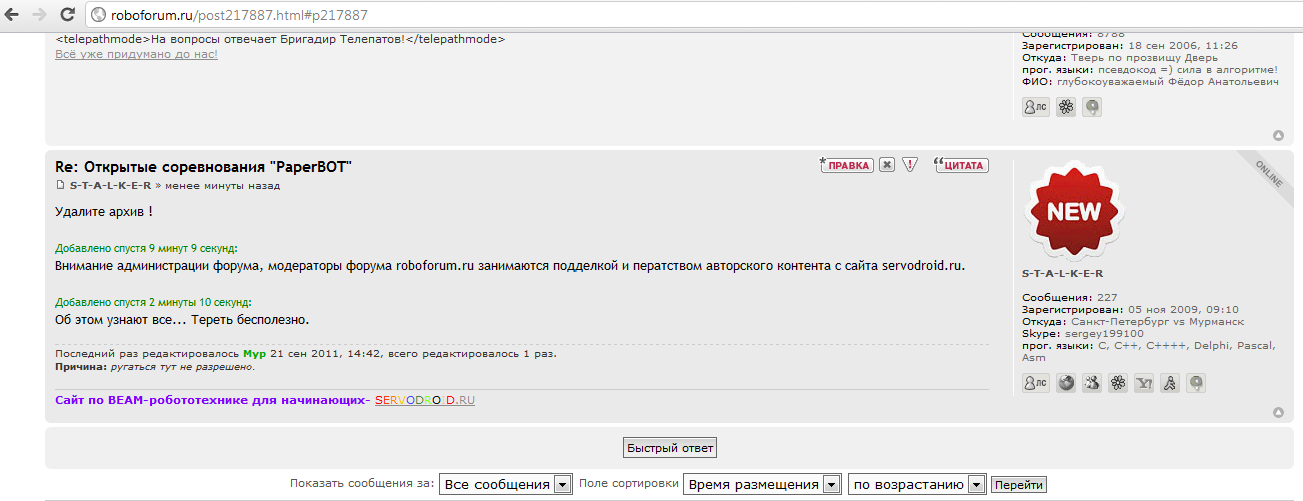
Task: Open S-T-A-L-K-E-R's AIM running man icon
Action: click(x=1170, y=383)
